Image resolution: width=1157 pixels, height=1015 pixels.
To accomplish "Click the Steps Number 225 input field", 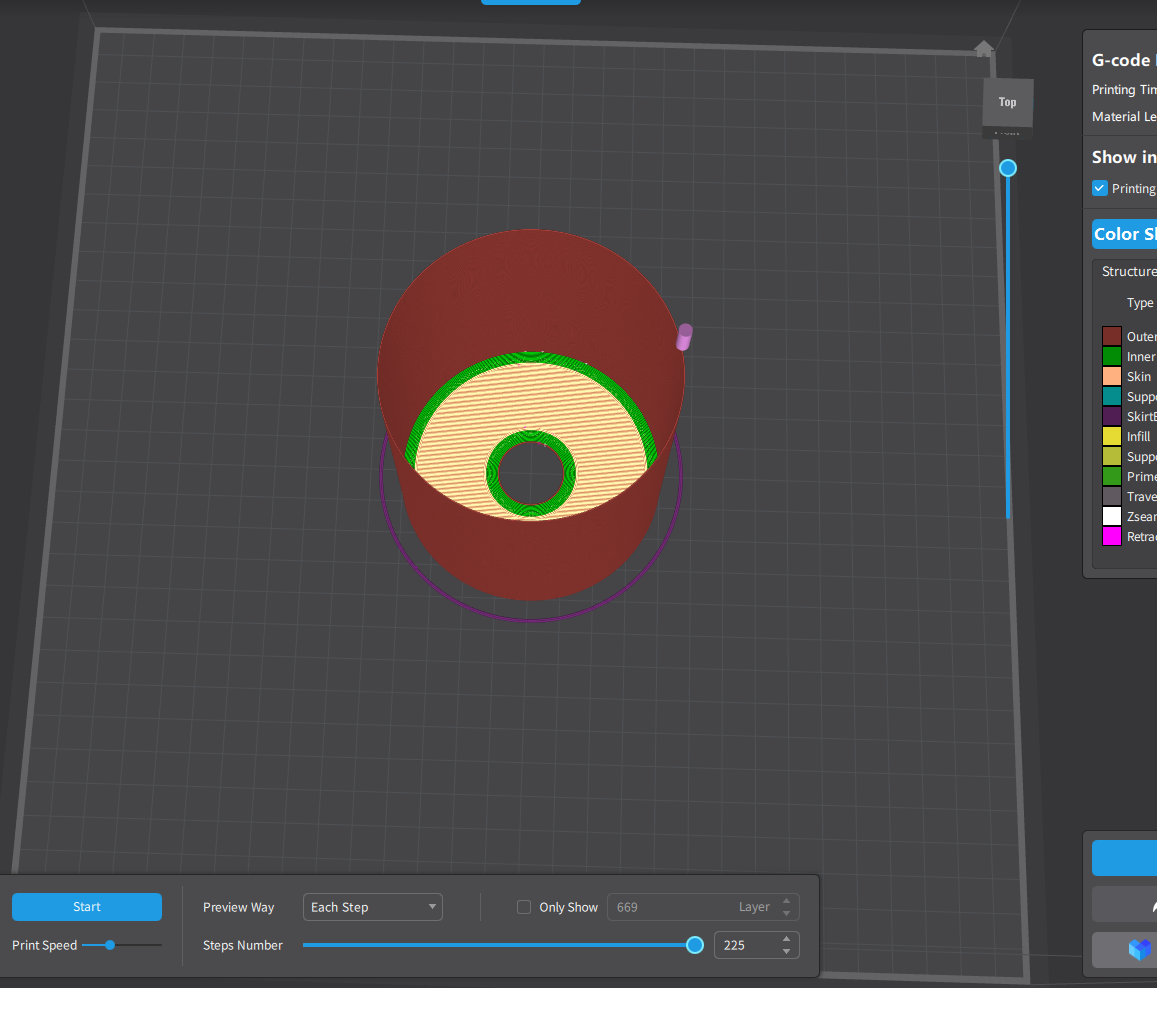I will click(747, 945).
